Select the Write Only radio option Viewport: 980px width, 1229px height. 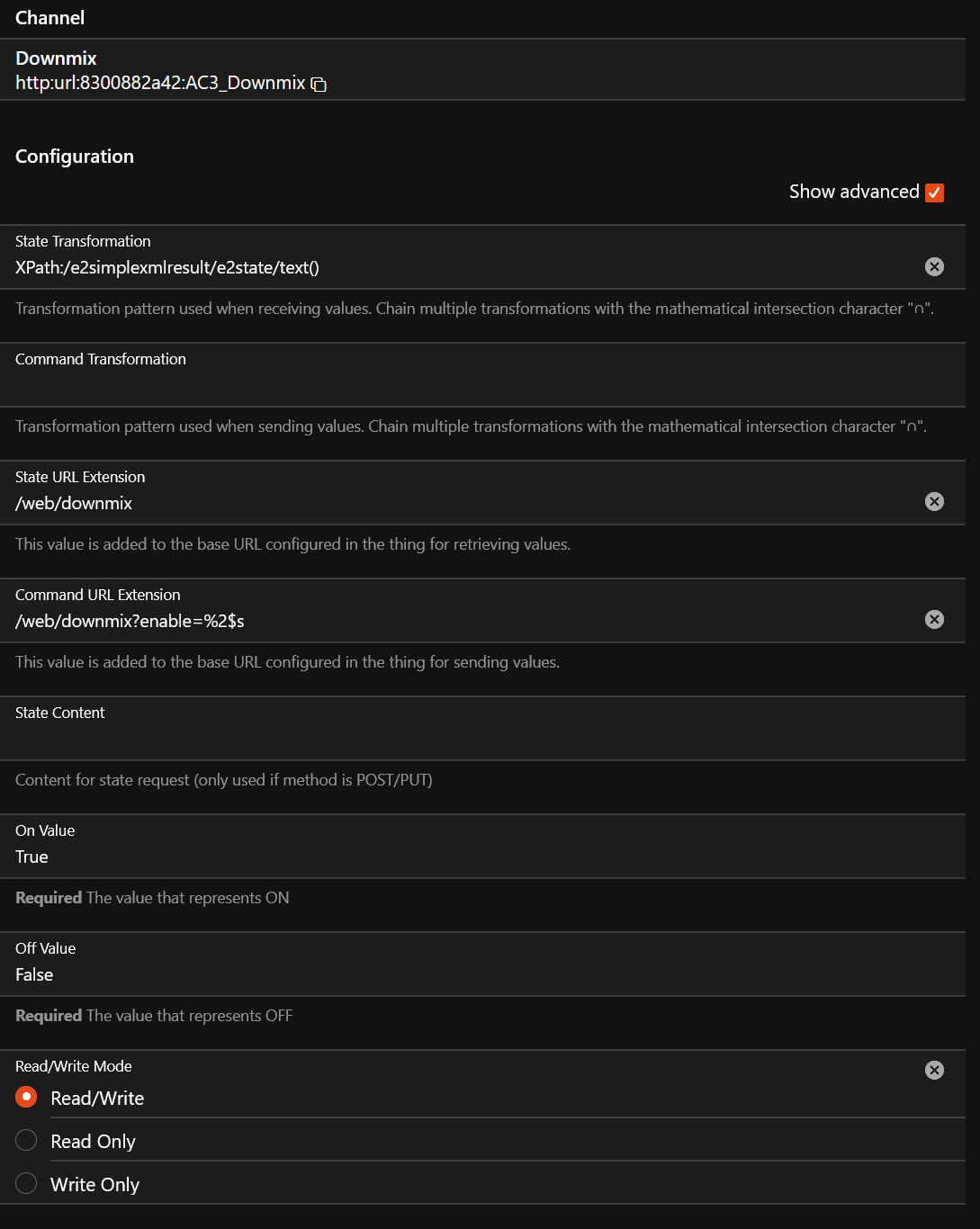point(27,1183)
